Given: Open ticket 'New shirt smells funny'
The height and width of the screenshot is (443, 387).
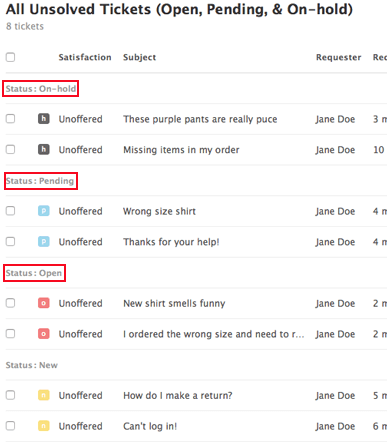Looking at the screenshot, I should tap(174, 303).
